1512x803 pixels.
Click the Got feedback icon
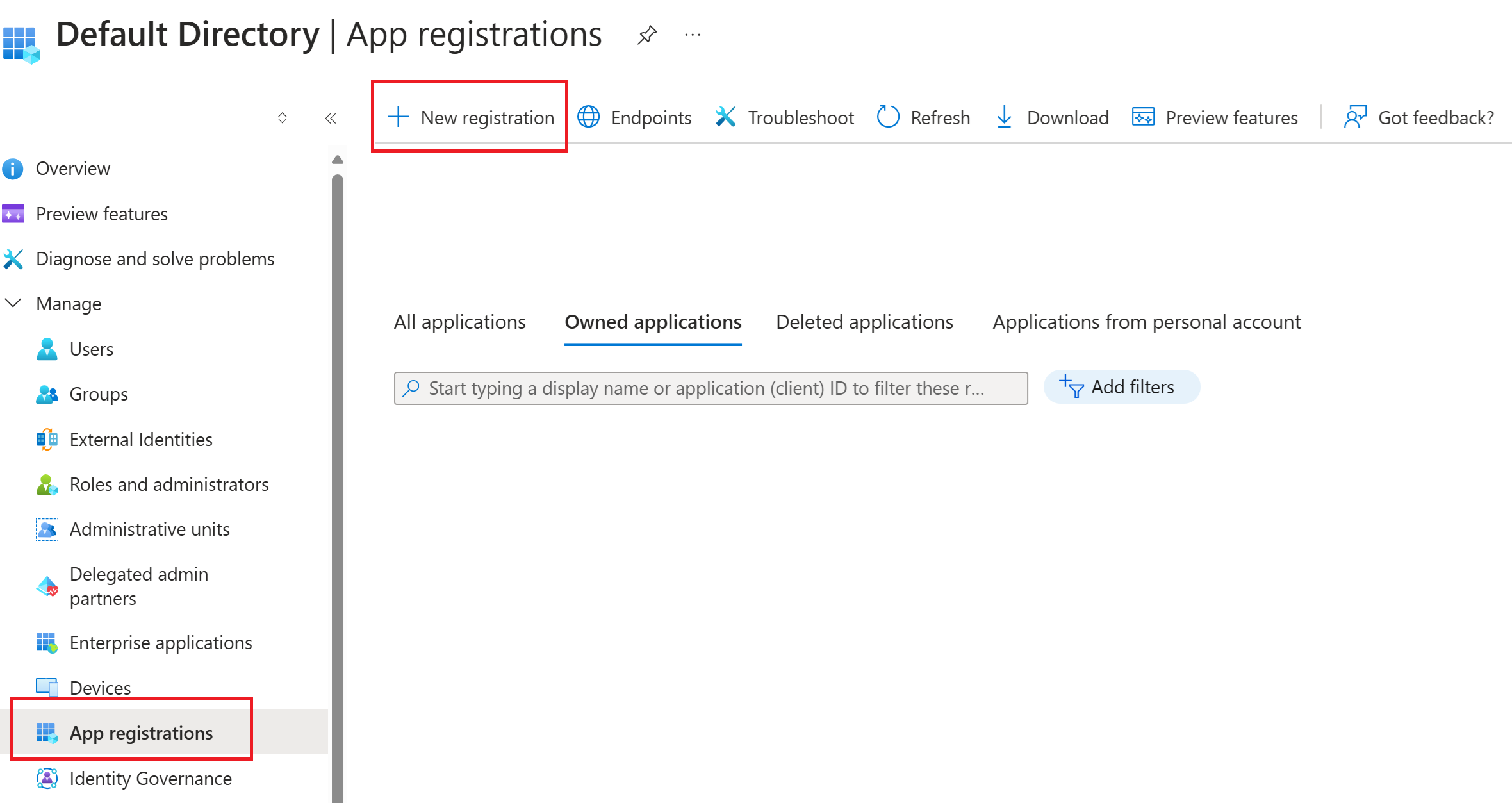(1355, 117)
